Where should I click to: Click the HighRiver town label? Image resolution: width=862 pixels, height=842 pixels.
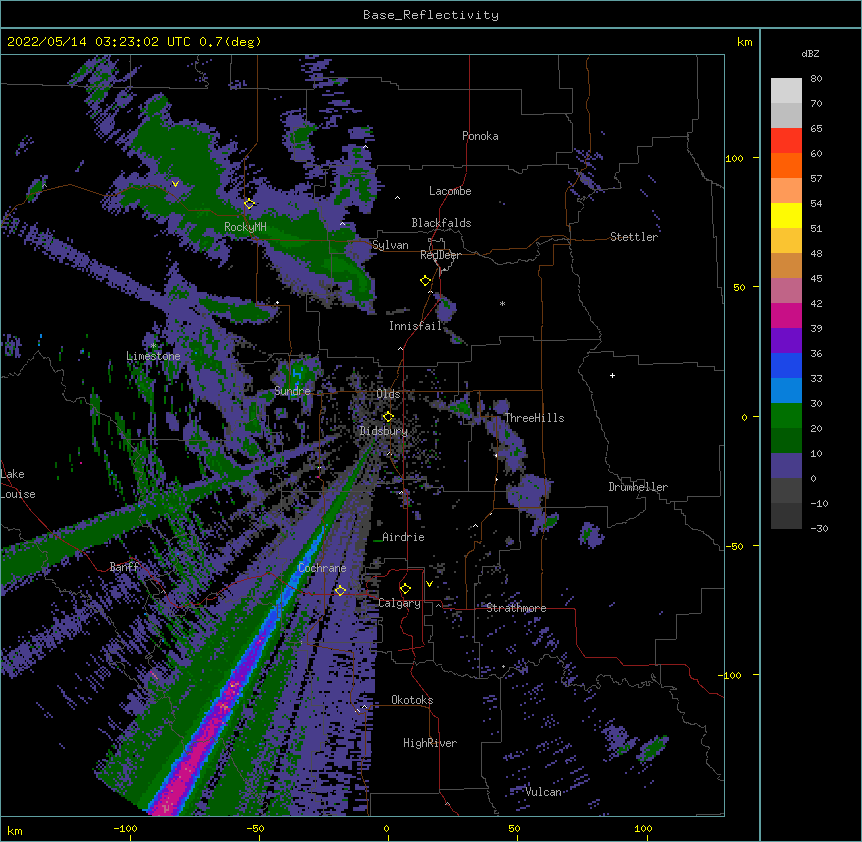pyautogui.click(x=430, y=743)
